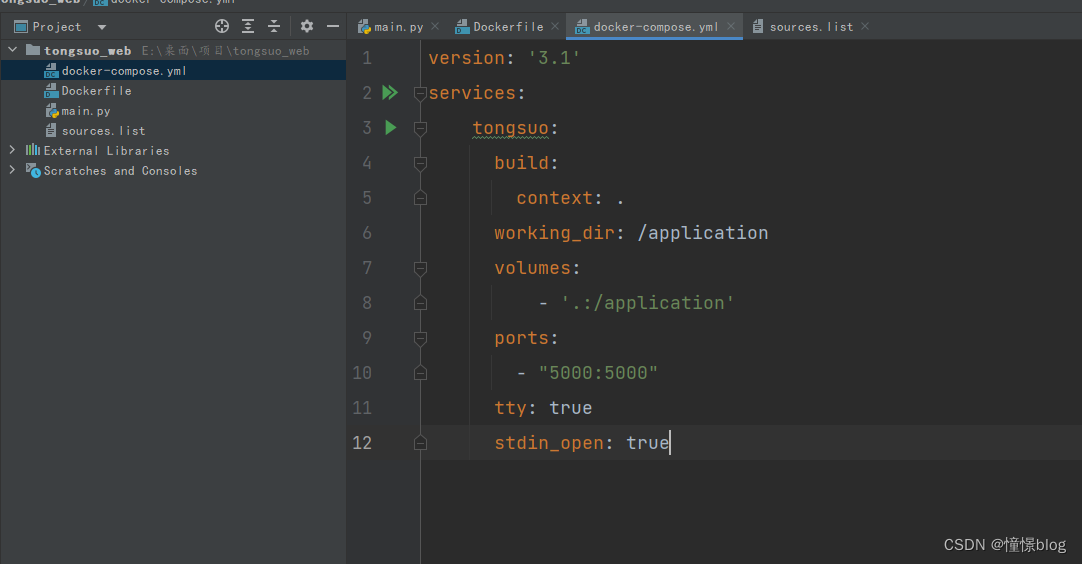Screen dimensions: 1082x564
Task: Click the Python file icon beside main.py in tree
Action: pos(52,110)
